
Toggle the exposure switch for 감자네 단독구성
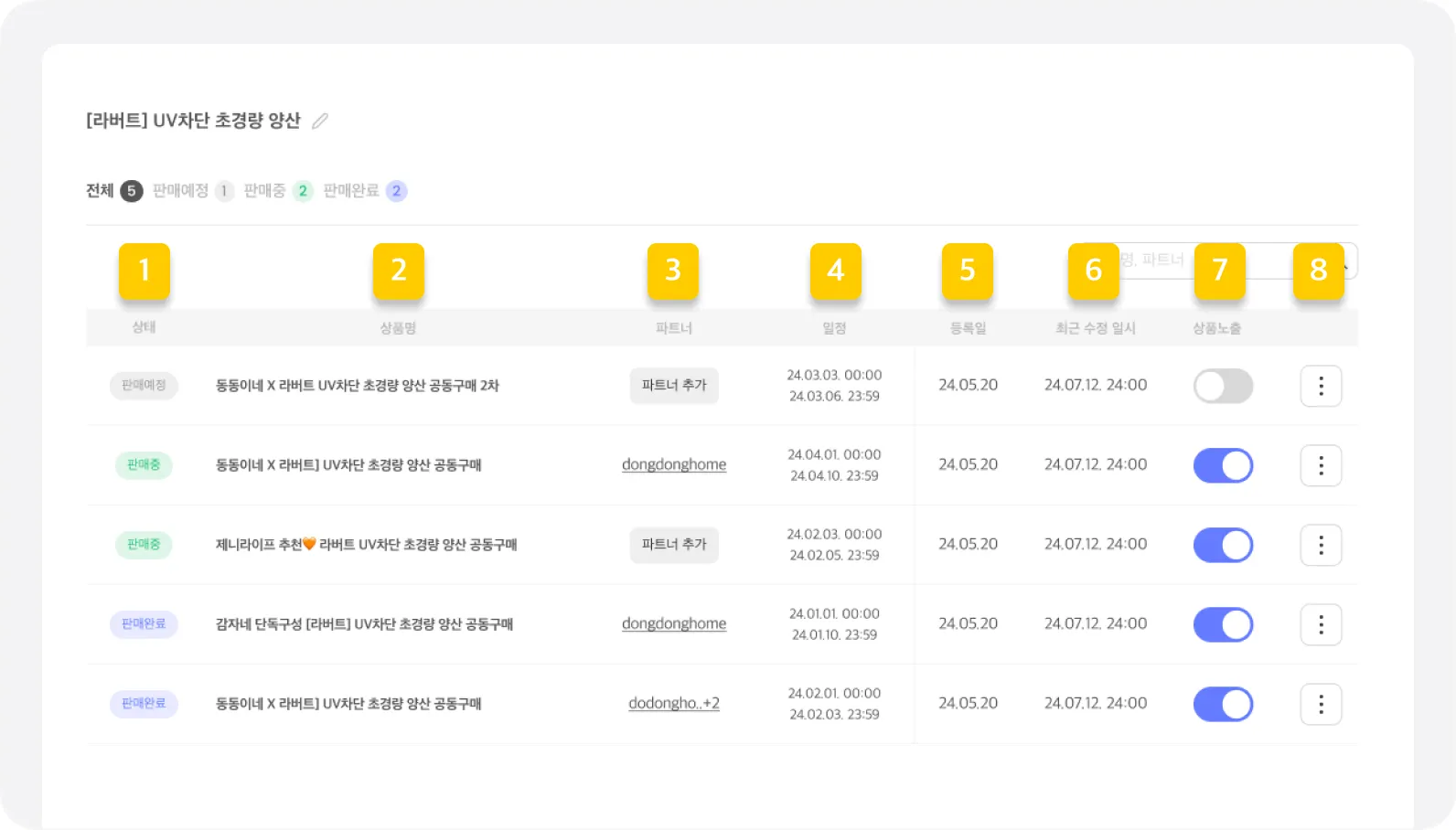coord(1223,624)
